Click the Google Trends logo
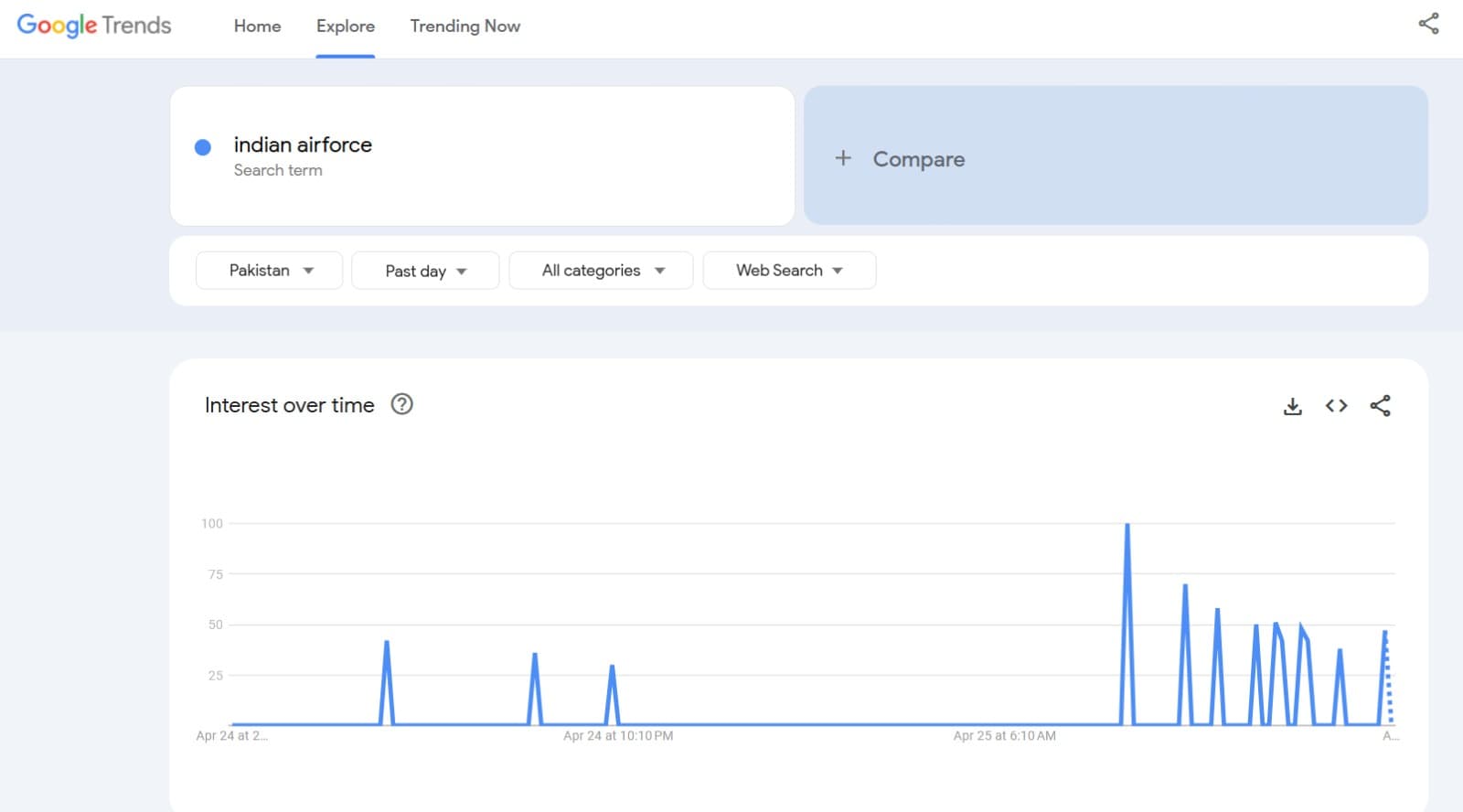 [x=94, y=26]
